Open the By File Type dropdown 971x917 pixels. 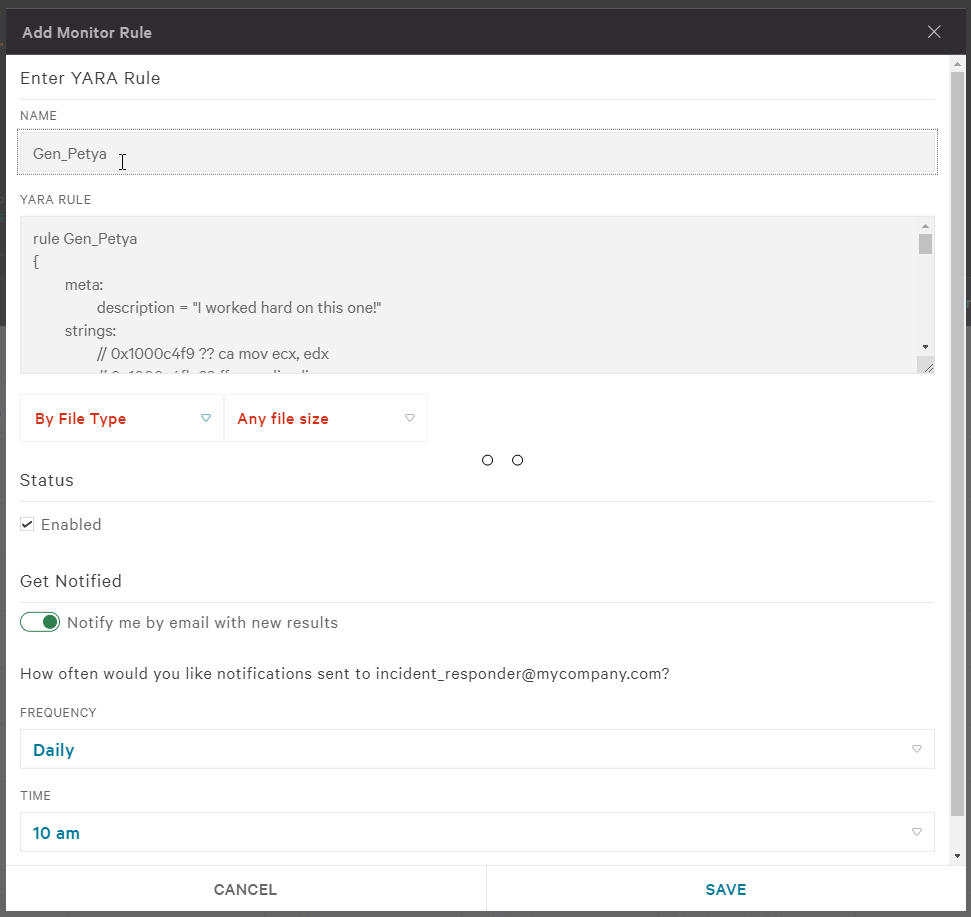coord(122,418)
